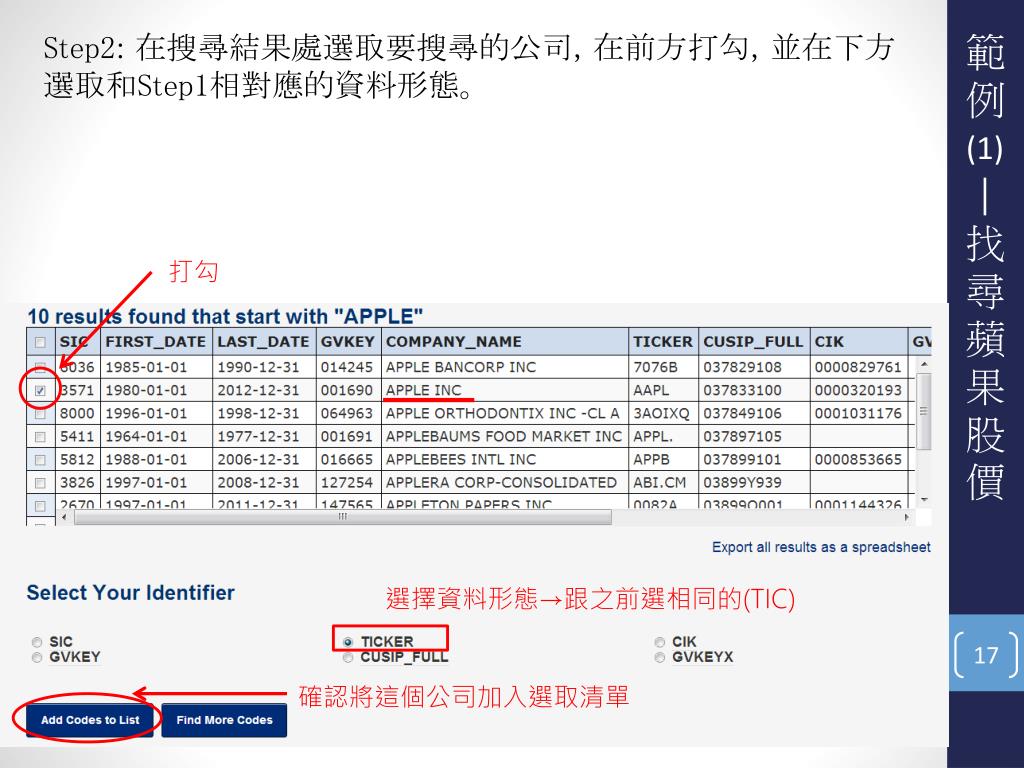Select the CUSIP_FULL identifier radio button
The width and height of the screenshot is (1024, 768).
coord(348,657)
